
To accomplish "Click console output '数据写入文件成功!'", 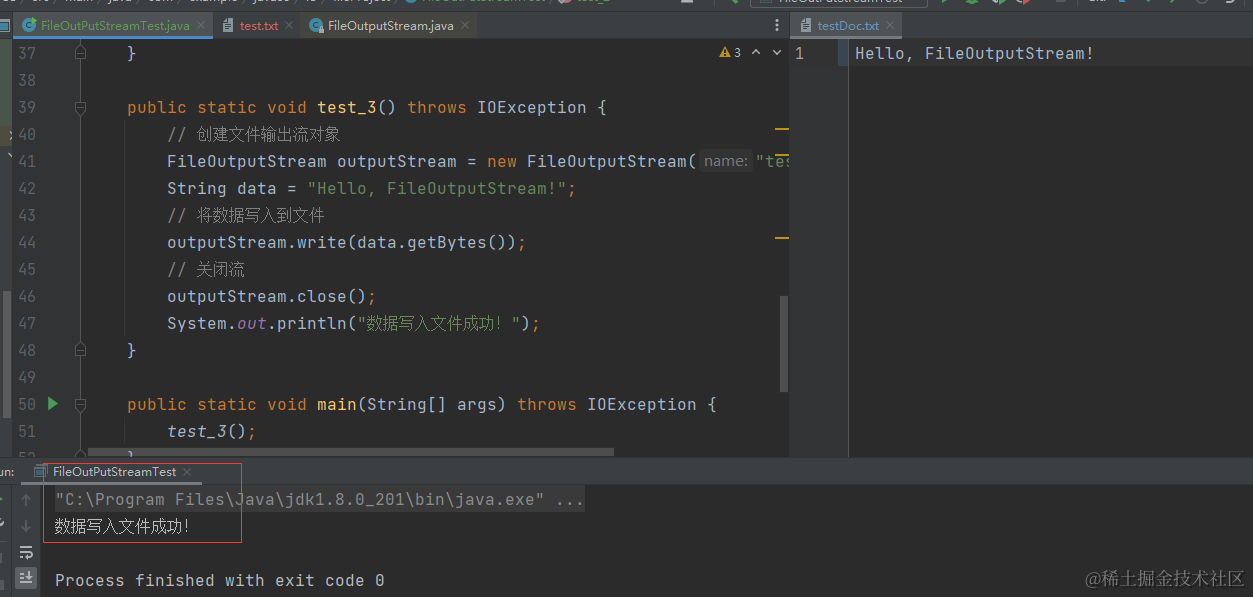I will 122,526.
